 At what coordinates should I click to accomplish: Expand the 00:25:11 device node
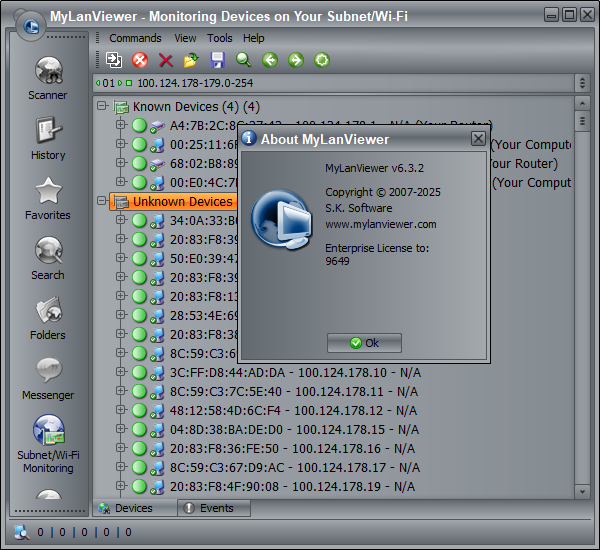tap(121, 143)
